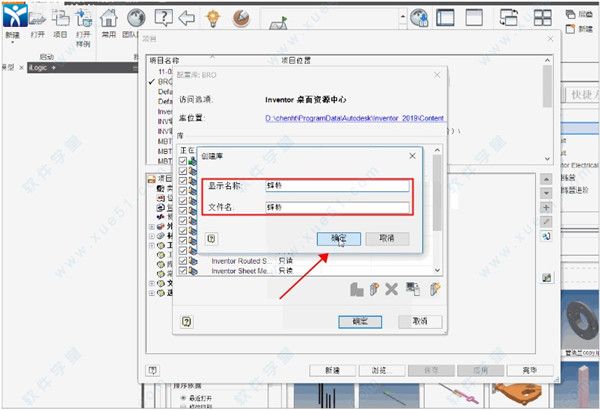Click into the 文件名 input field
Image resolution: width=600 pixels, height=410 pixels.
337,207
